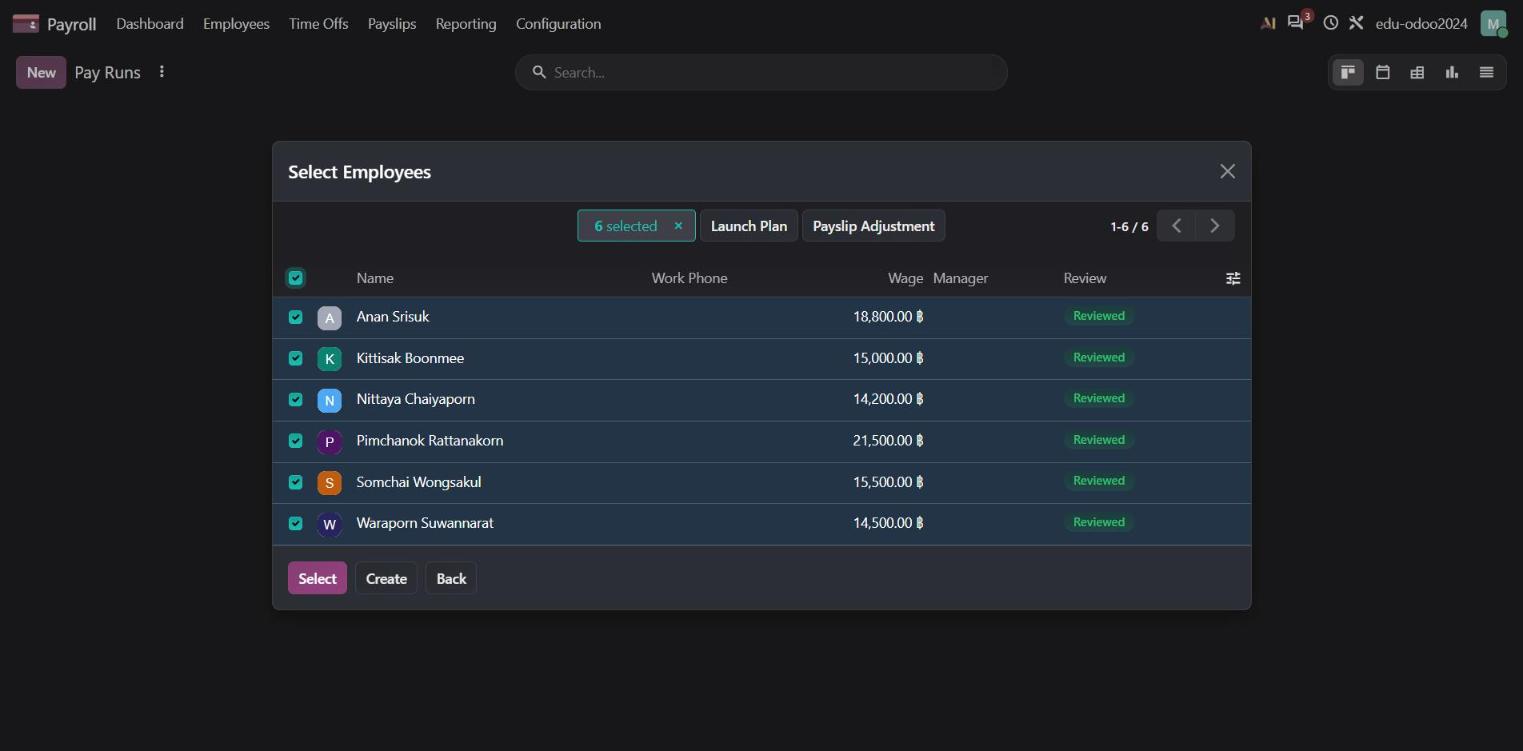The height and width of the screenshot is (751, 1523).
Task: Open the Reporting menu
Action: point(466,23)
